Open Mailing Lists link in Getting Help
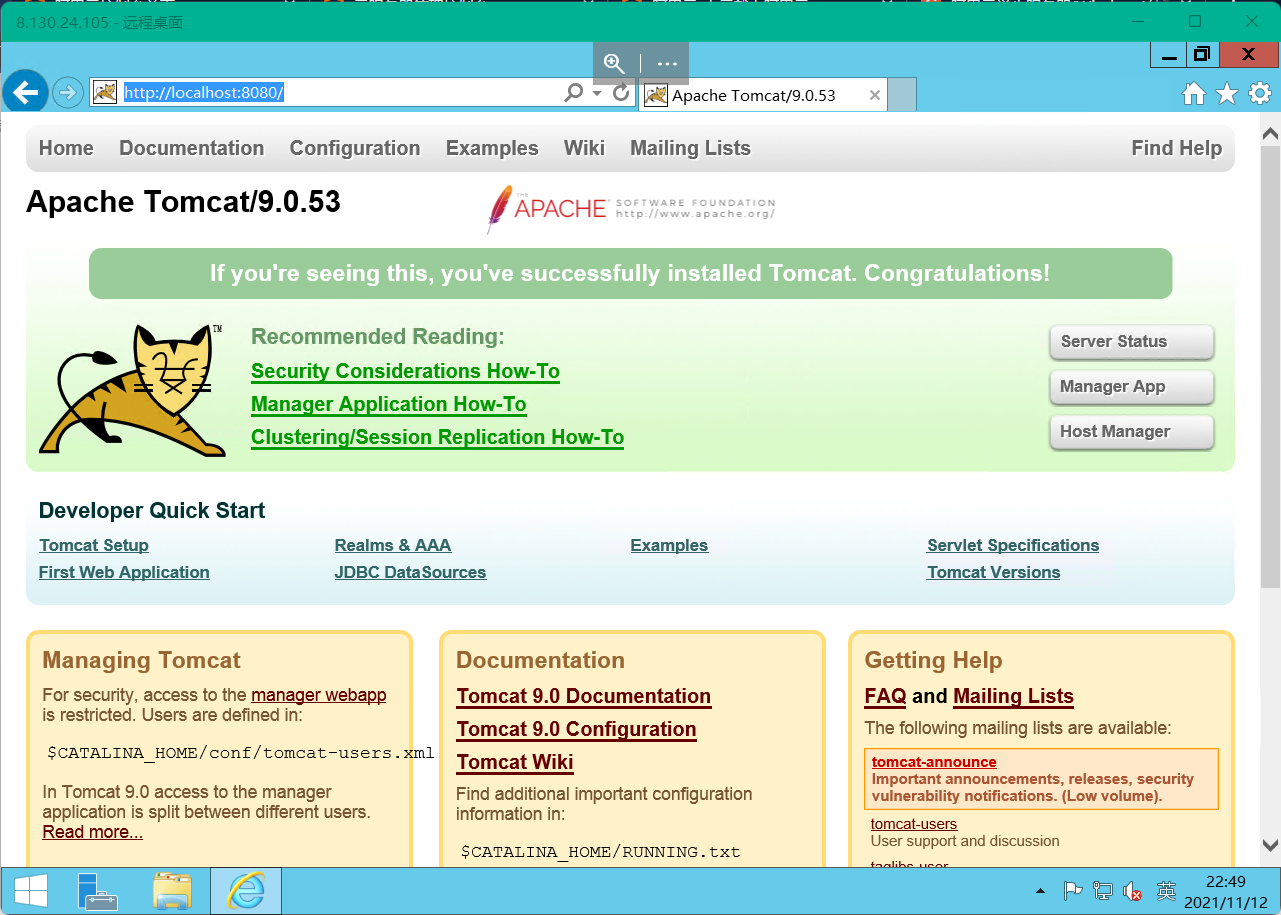Viewport: 1281px width, 915px height. [x=1013, y=696]
